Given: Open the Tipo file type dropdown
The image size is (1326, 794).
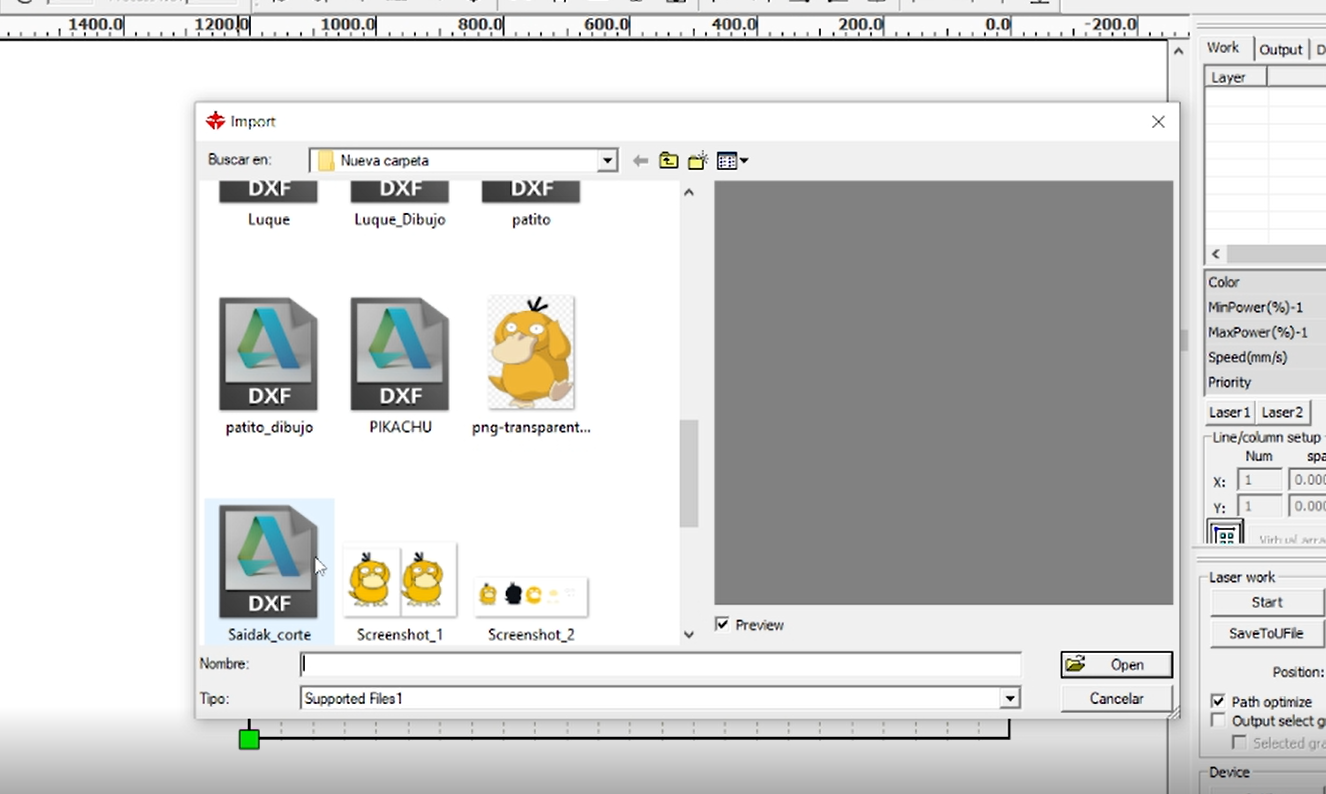Looking at the screenshot, I should pyautogui.click(x=1010, y=699).
